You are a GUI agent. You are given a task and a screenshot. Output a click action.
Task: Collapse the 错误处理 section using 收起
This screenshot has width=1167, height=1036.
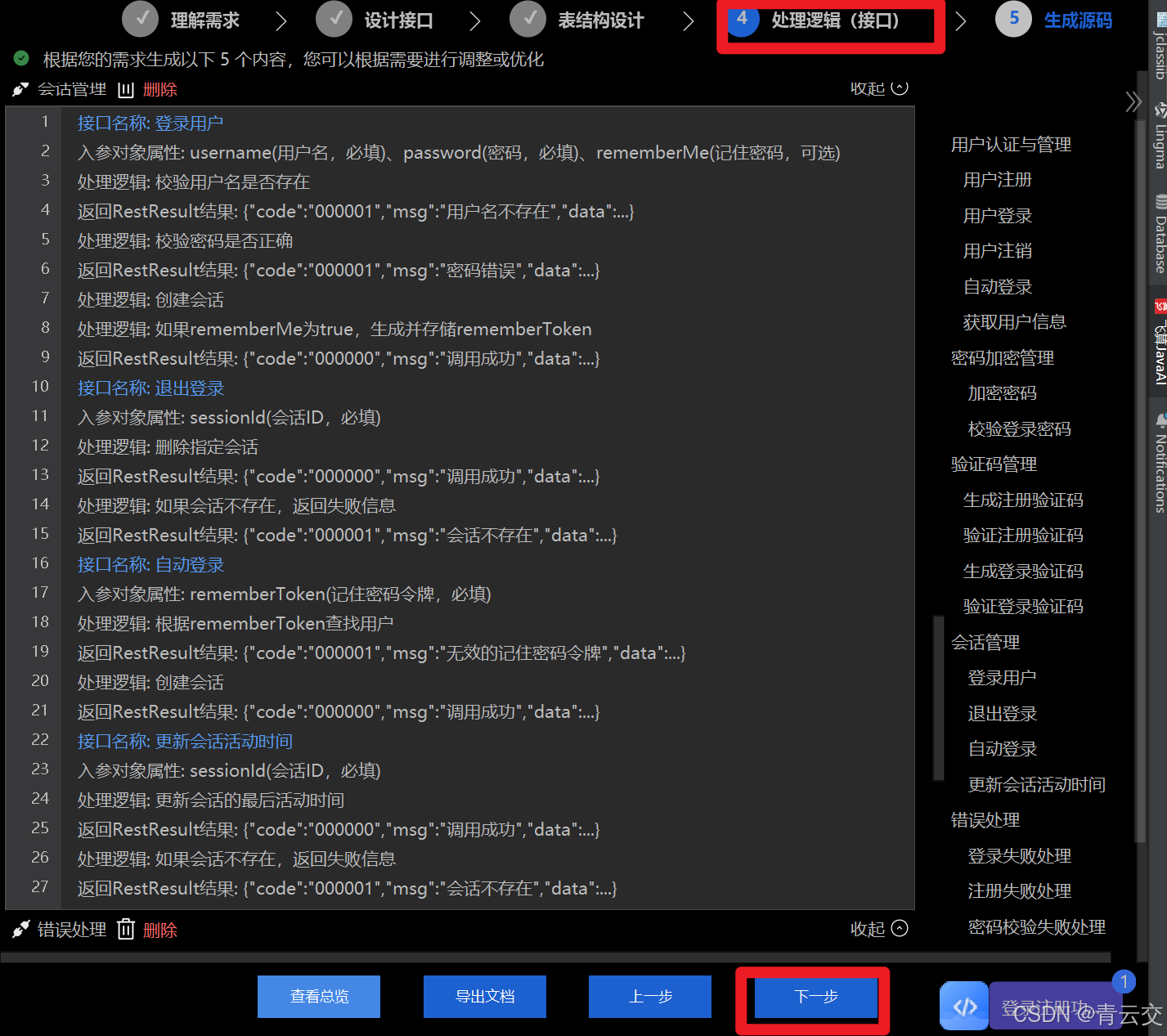pyautogui.click(x=879, y=928)
